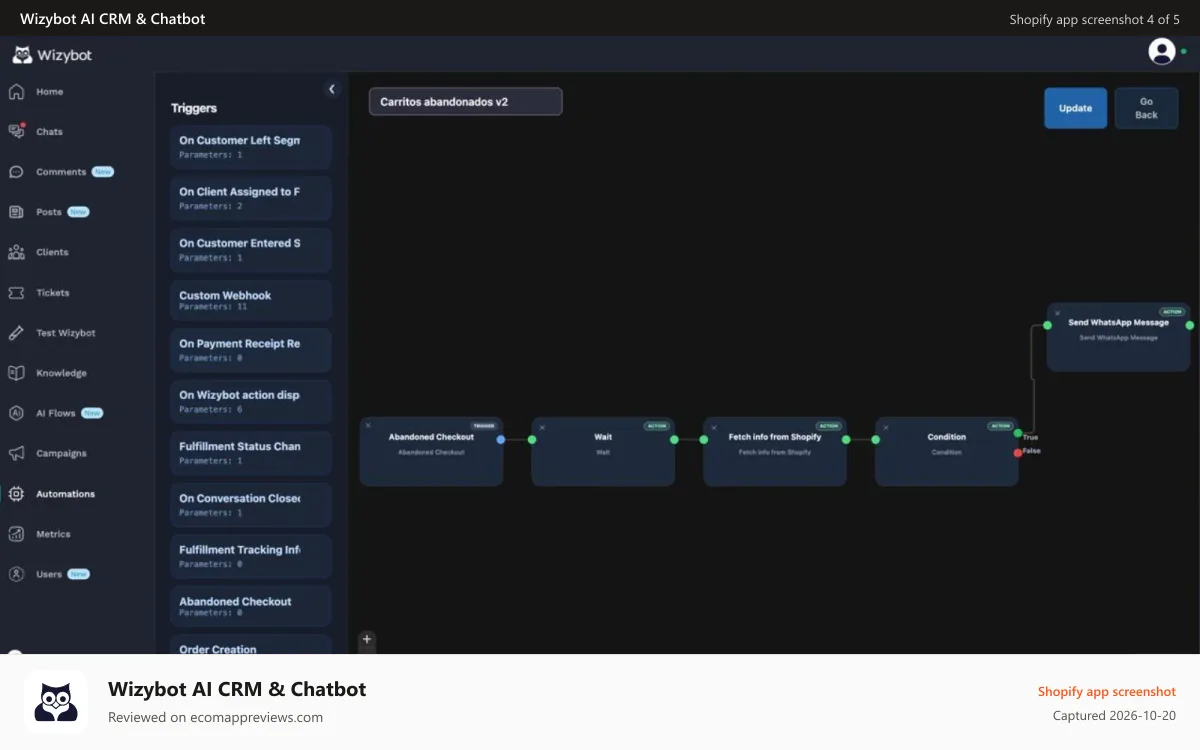
Task: Open Campaigns in the sidebar menu
Action: (62, 453)
